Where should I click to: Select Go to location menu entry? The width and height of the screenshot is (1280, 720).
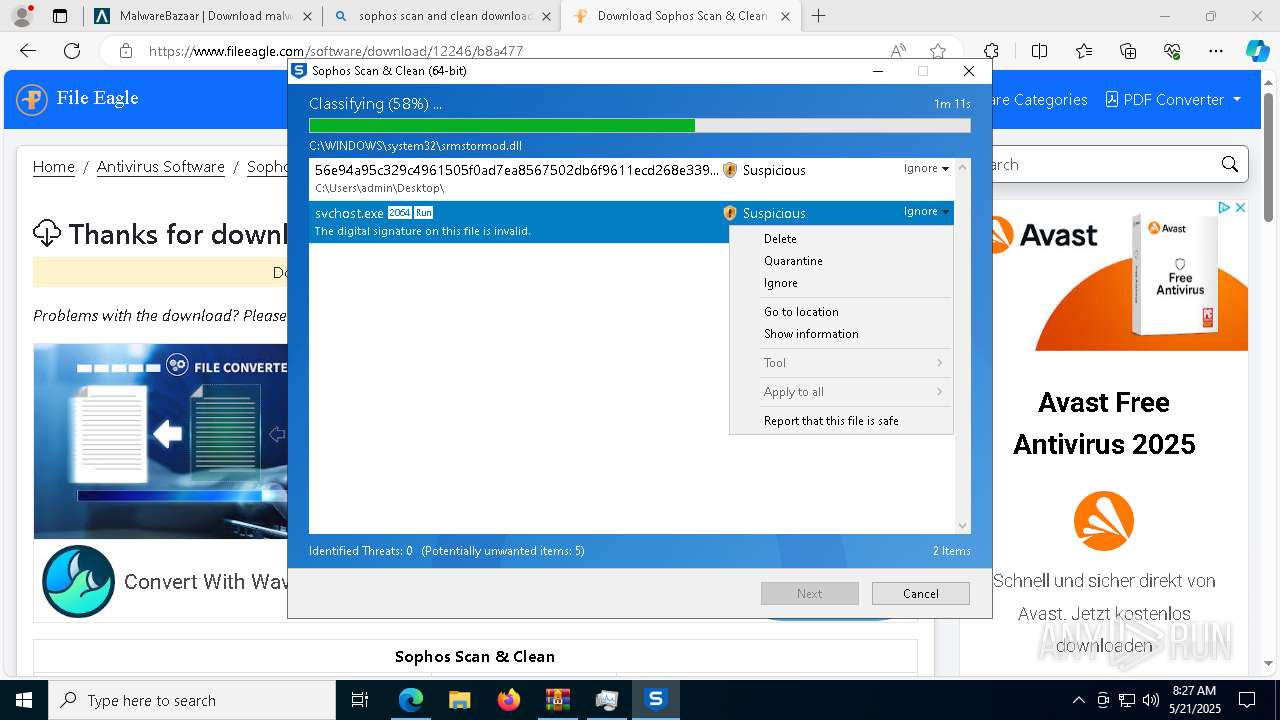(x=801, y=312)
